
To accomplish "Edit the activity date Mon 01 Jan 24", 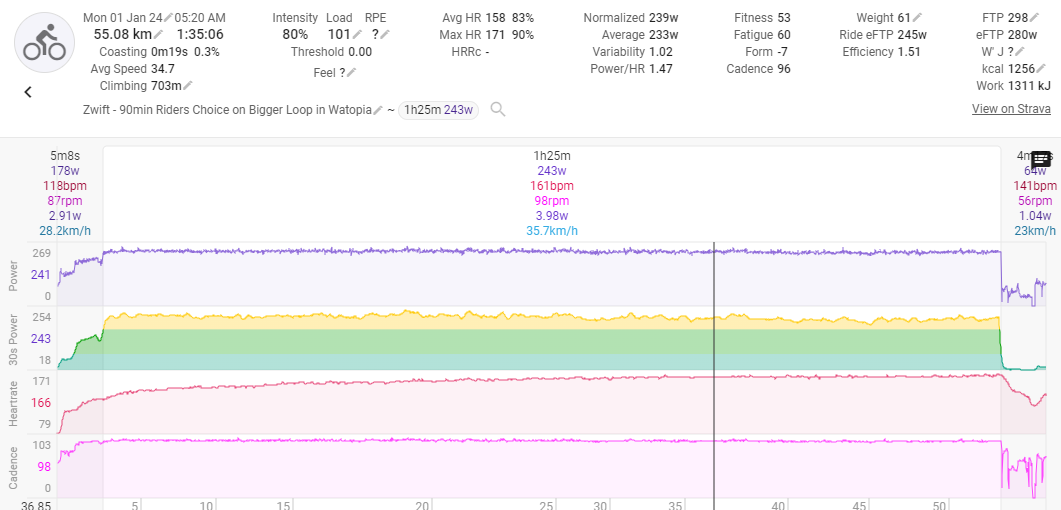I will [168, 18].
